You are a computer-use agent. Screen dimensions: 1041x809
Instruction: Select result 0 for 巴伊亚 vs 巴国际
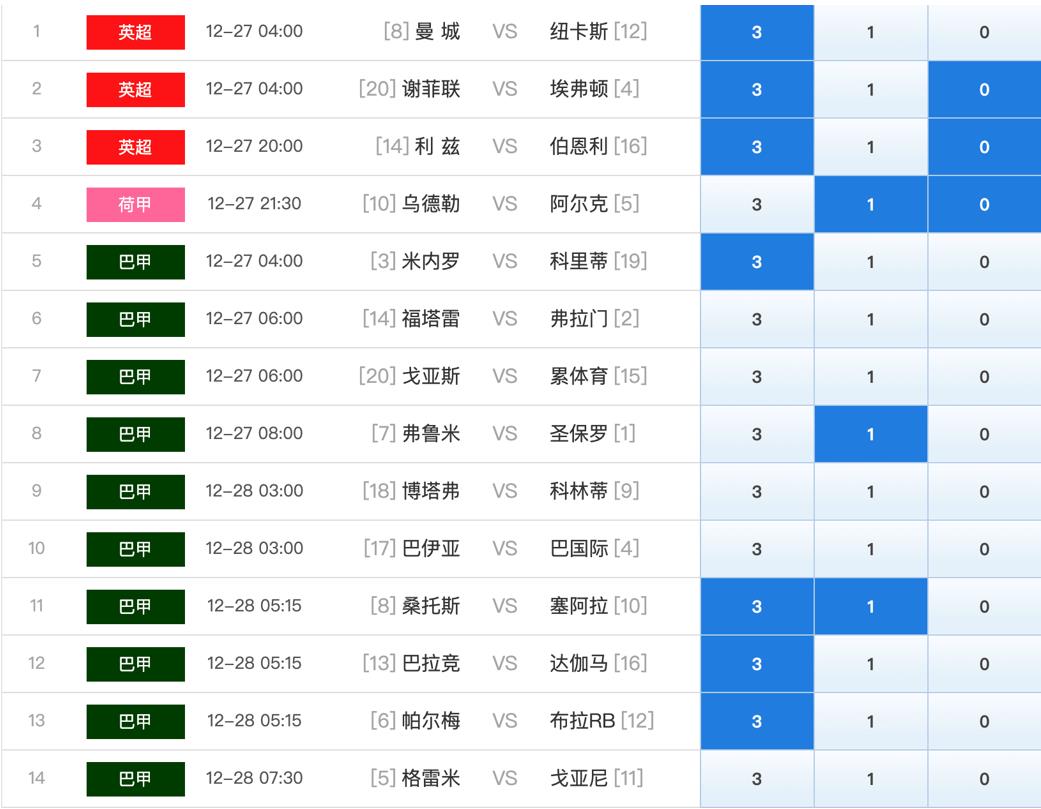point(985,549)
